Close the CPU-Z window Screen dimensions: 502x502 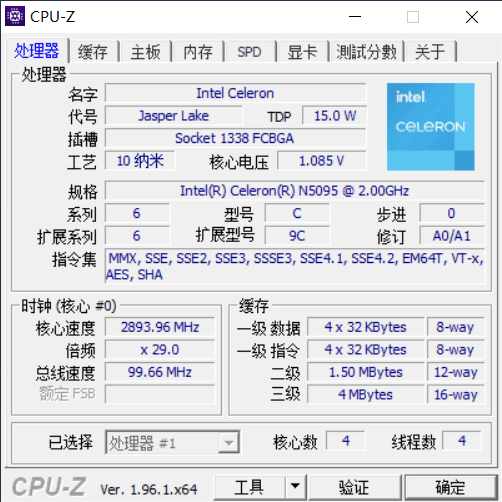pyautogui.click(x=472, y=17)
